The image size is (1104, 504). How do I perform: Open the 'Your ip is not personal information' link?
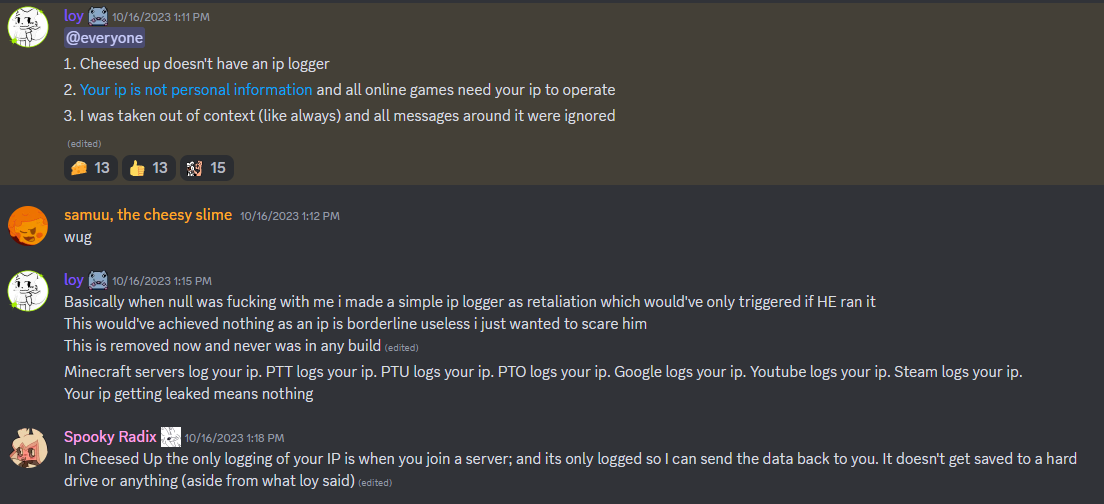196,89
